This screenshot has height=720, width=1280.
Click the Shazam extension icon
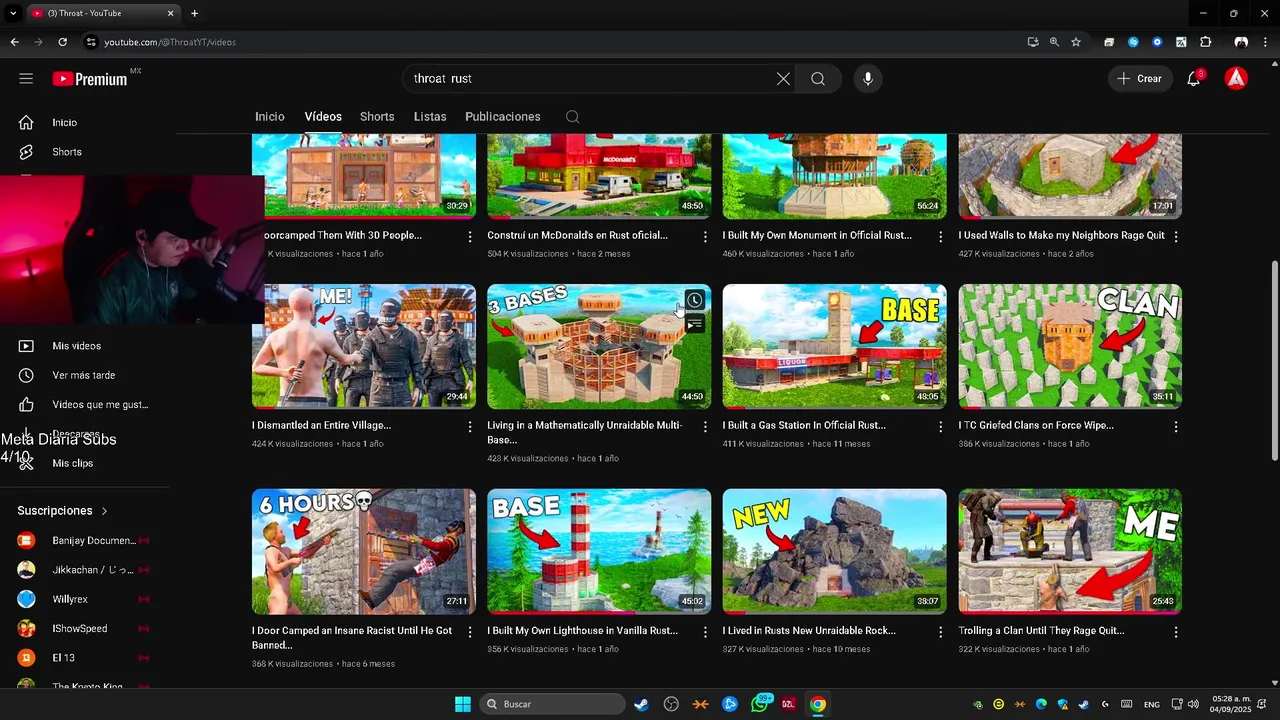[x=1133, y=42]
